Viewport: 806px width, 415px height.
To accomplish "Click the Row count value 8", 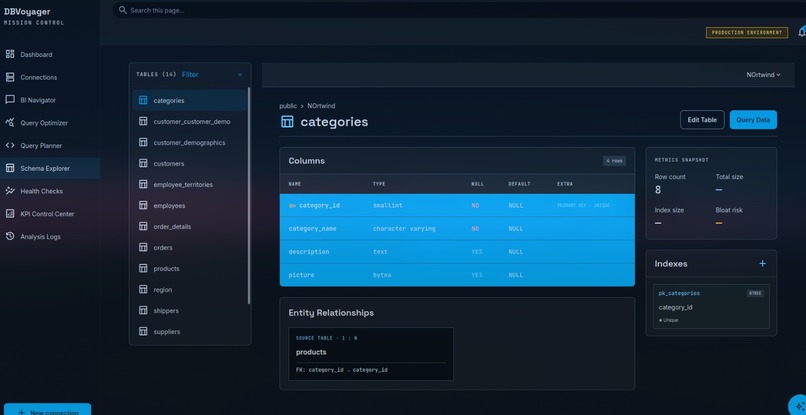I will (x=658, y=190).
